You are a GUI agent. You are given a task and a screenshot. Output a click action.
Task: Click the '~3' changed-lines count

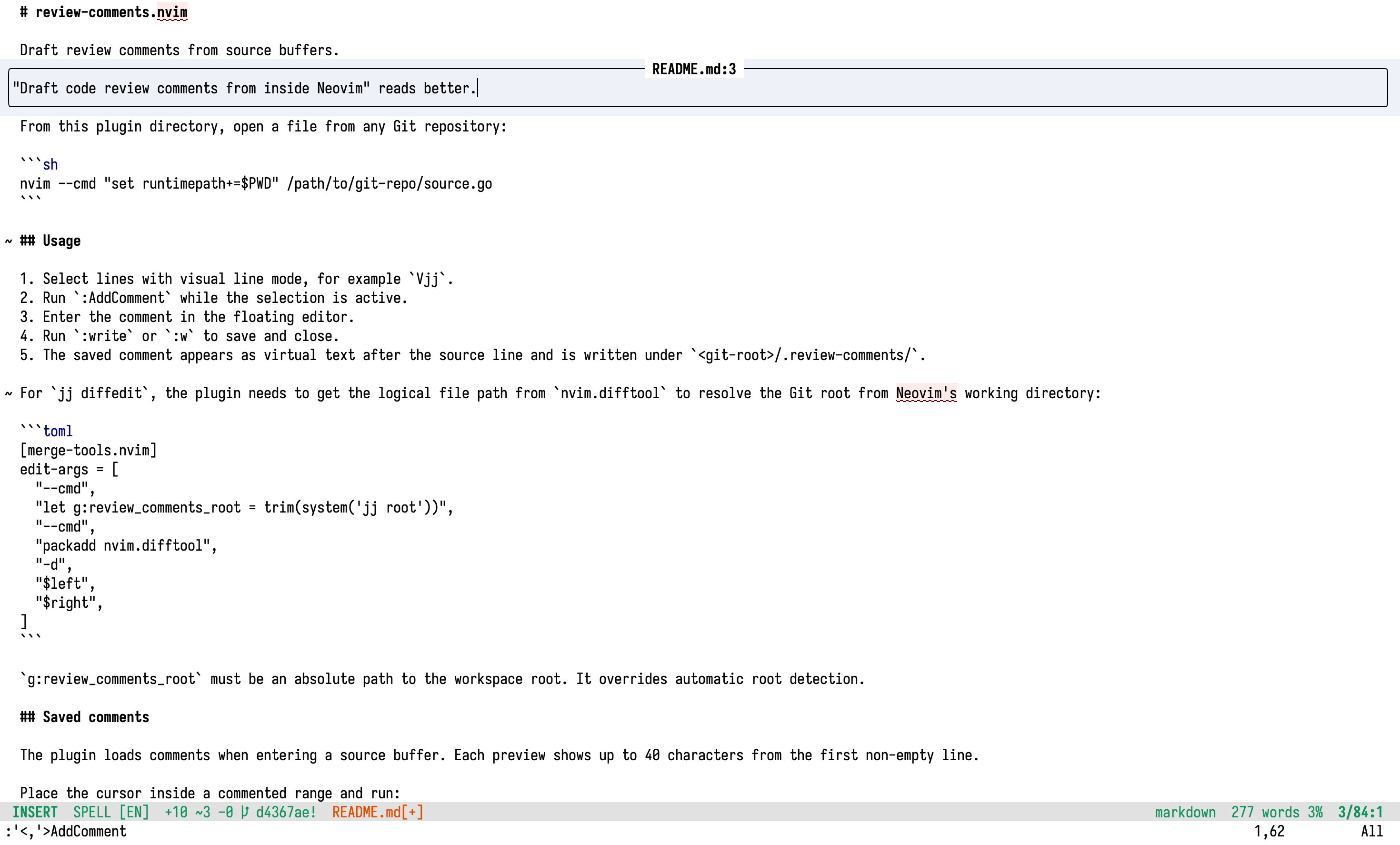(x=203, y=812)
